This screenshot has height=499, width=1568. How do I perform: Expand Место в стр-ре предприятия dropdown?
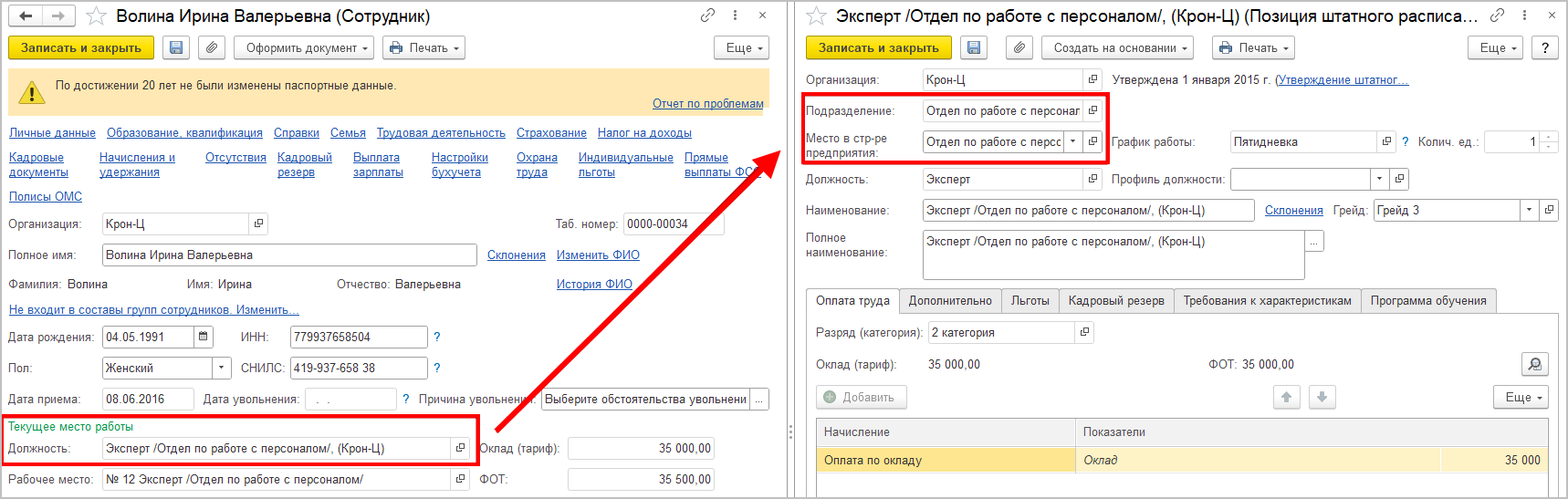1073,141
